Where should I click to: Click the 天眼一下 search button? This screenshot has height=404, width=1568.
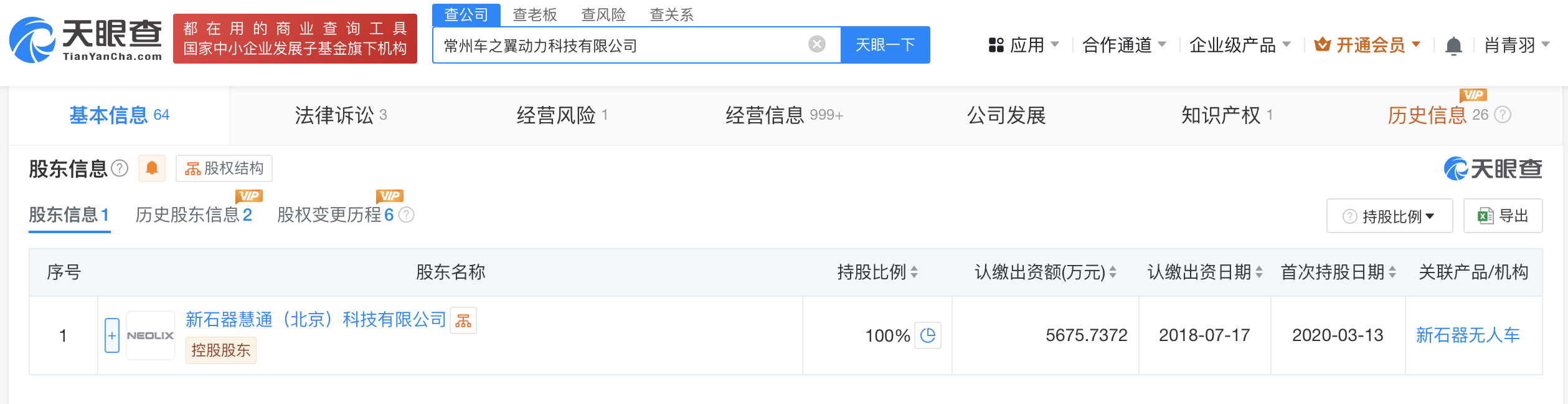click(x=885, y=45)
